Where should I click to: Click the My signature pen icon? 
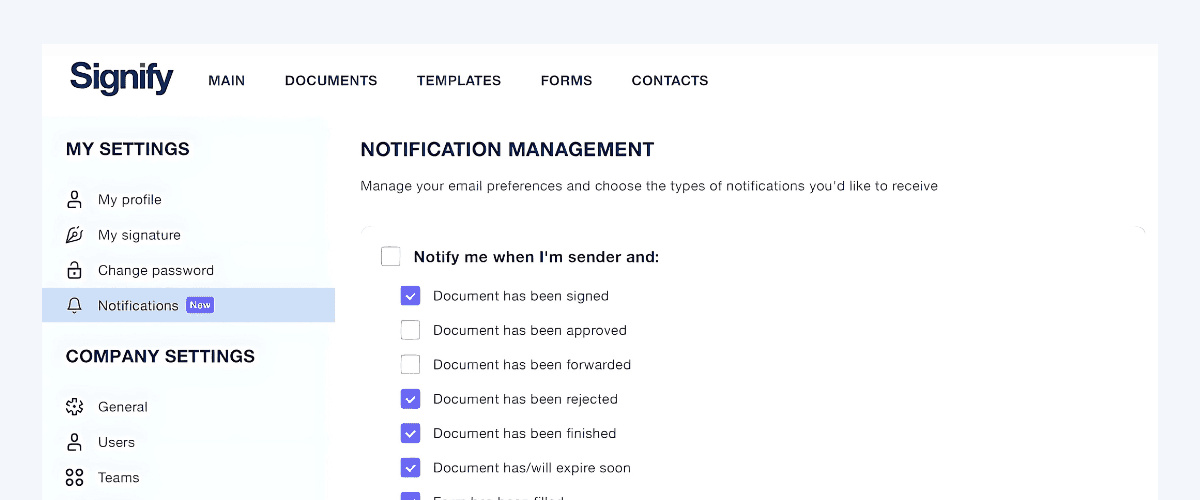coord(74,235)
